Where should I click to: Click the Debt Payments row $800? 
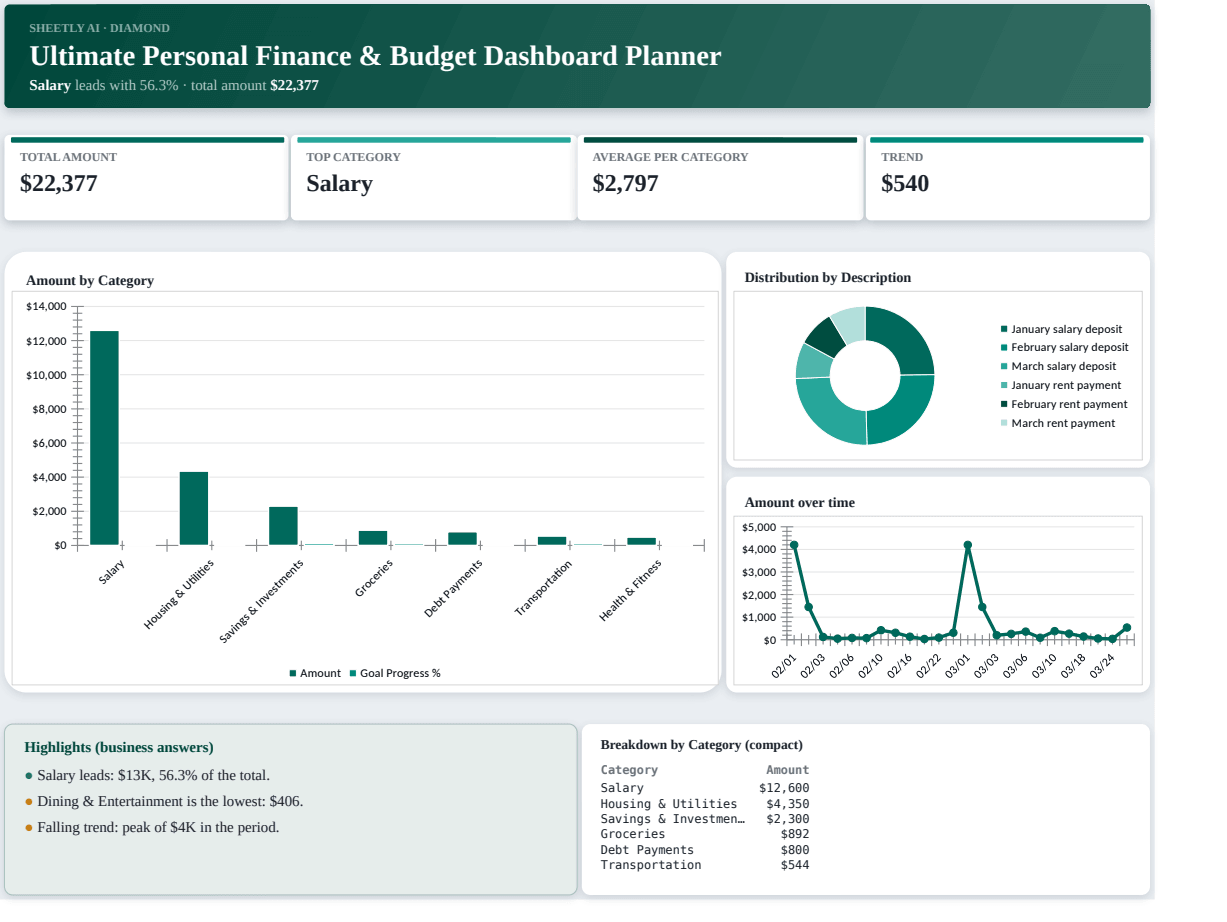pyautogui.click(x=705, y=850)
